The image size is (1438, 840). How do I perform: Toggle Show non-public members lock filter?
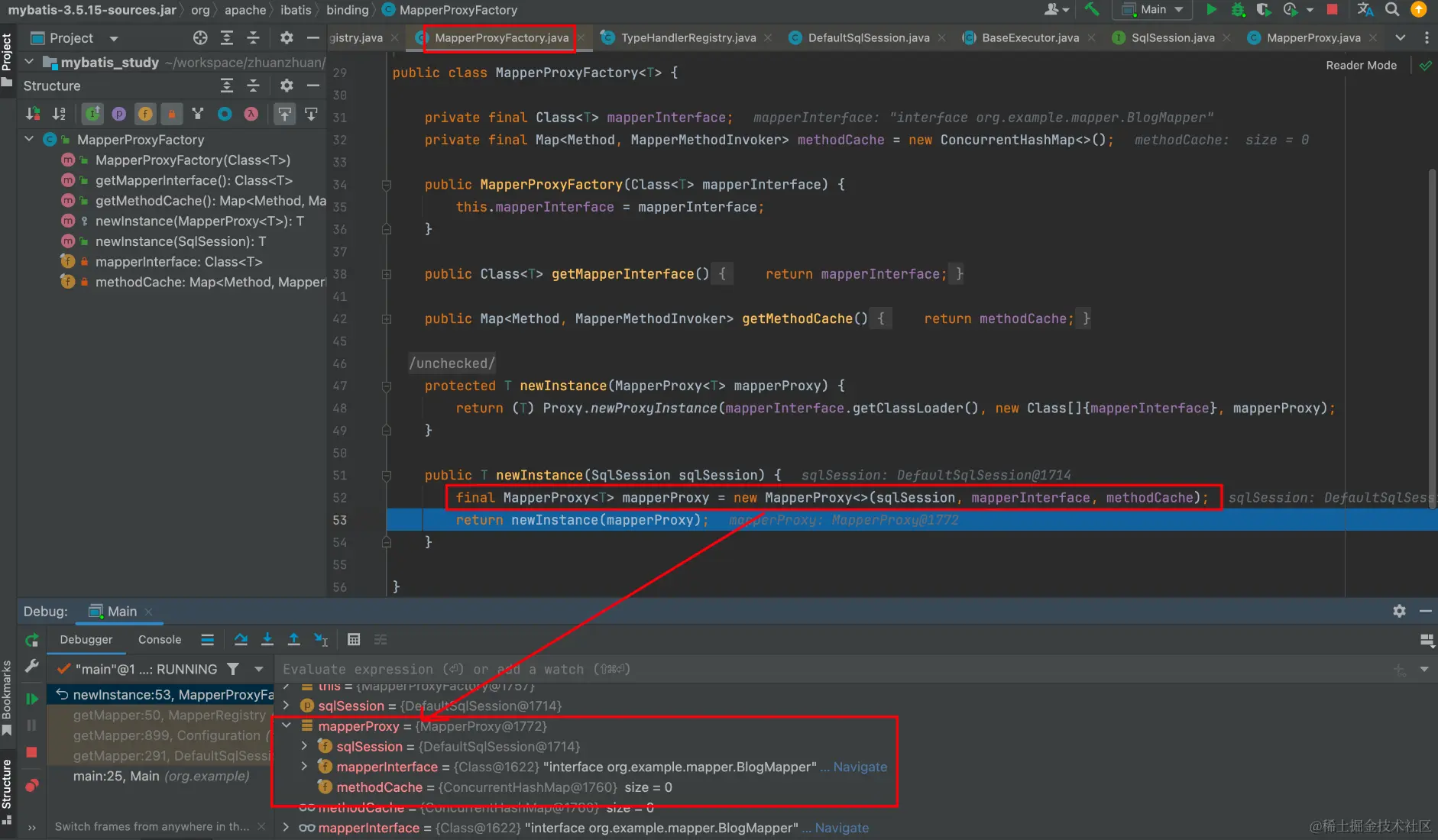[x=171, y=114]
